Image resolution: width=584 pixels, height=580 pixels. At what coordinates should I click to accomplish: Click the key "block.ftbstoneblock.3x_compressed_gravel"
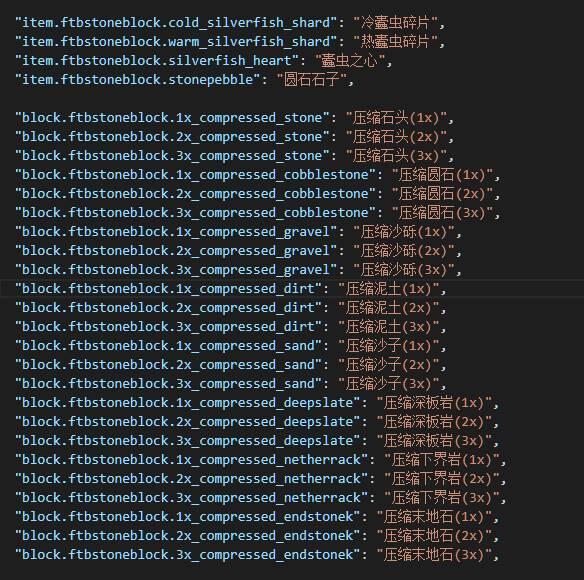(x=177, y=270)
